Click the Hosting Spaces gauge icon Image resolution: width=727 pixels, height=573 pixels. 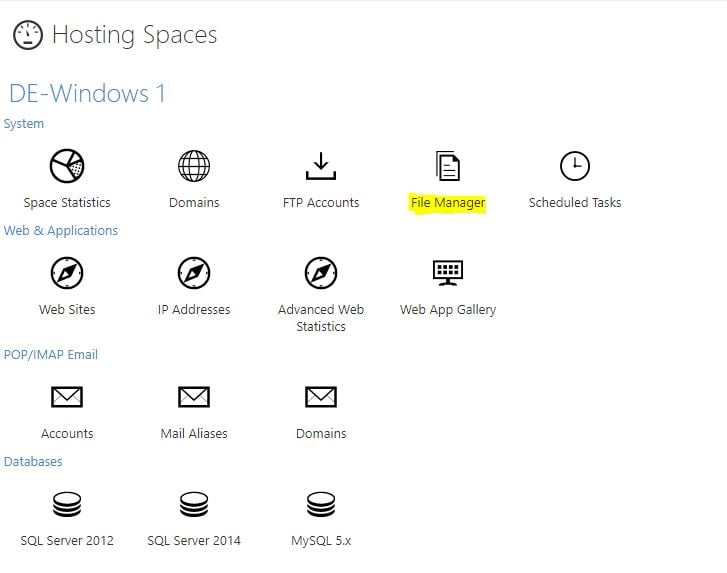tap(28, 35)
